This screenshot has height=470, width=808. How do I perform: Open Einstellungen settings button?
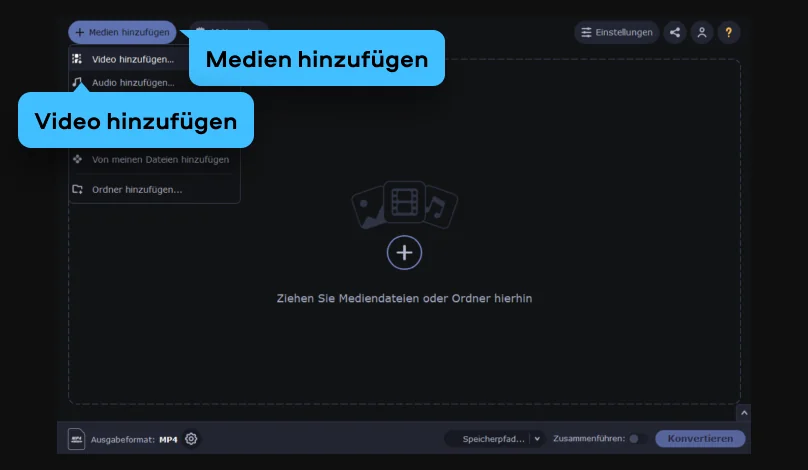coord(617,32)
